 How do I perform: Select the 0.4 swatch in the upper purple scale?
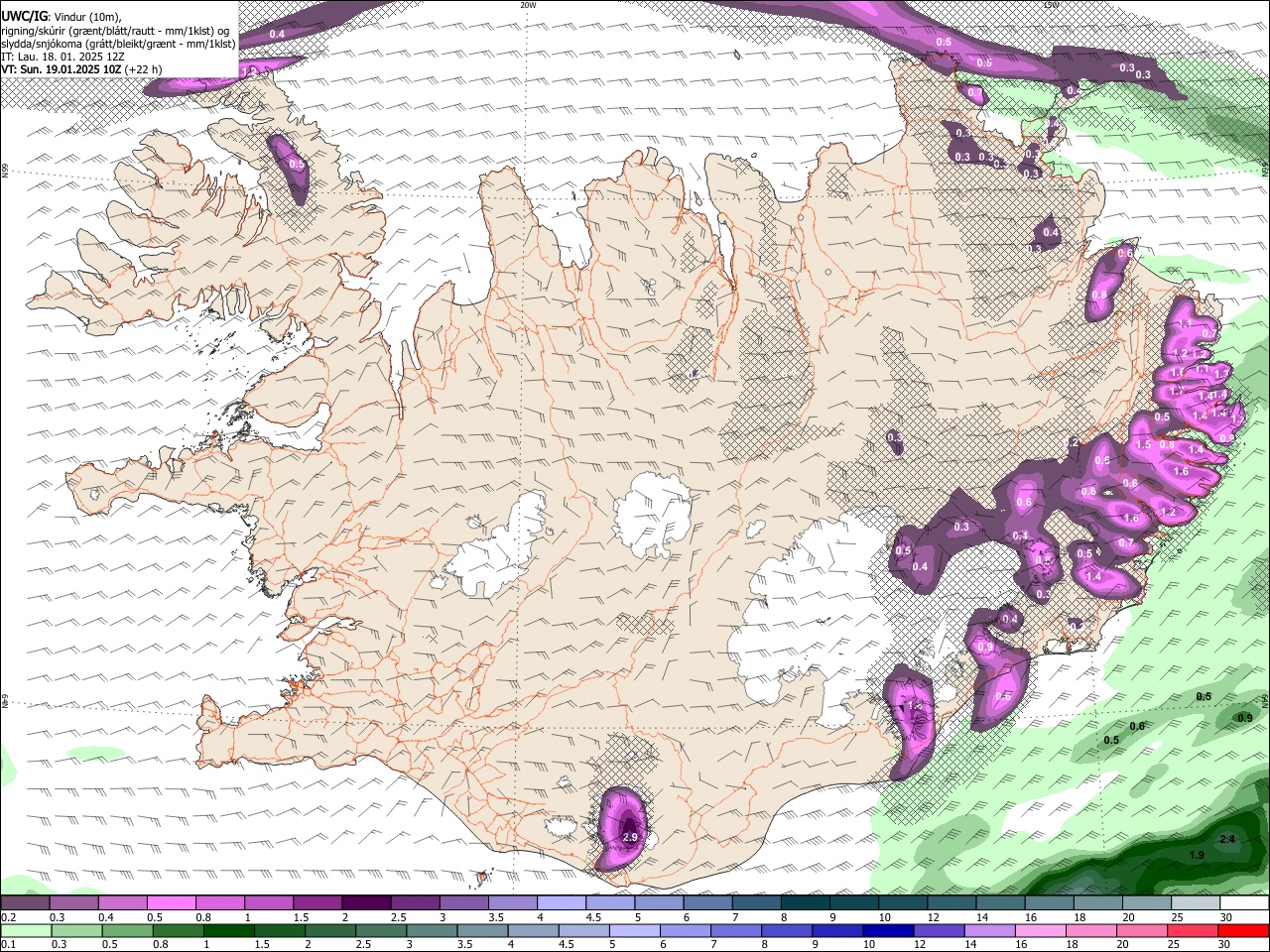click(122, 903)
